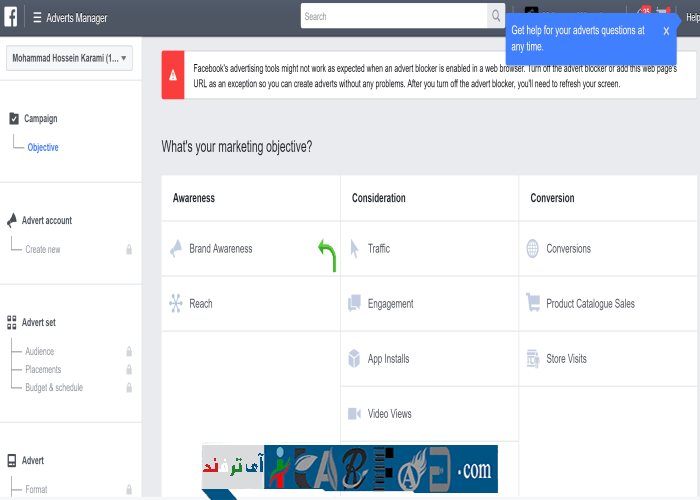Open Placements under Advert set
Screen dimensions: 700x500
tap(43, 369)
